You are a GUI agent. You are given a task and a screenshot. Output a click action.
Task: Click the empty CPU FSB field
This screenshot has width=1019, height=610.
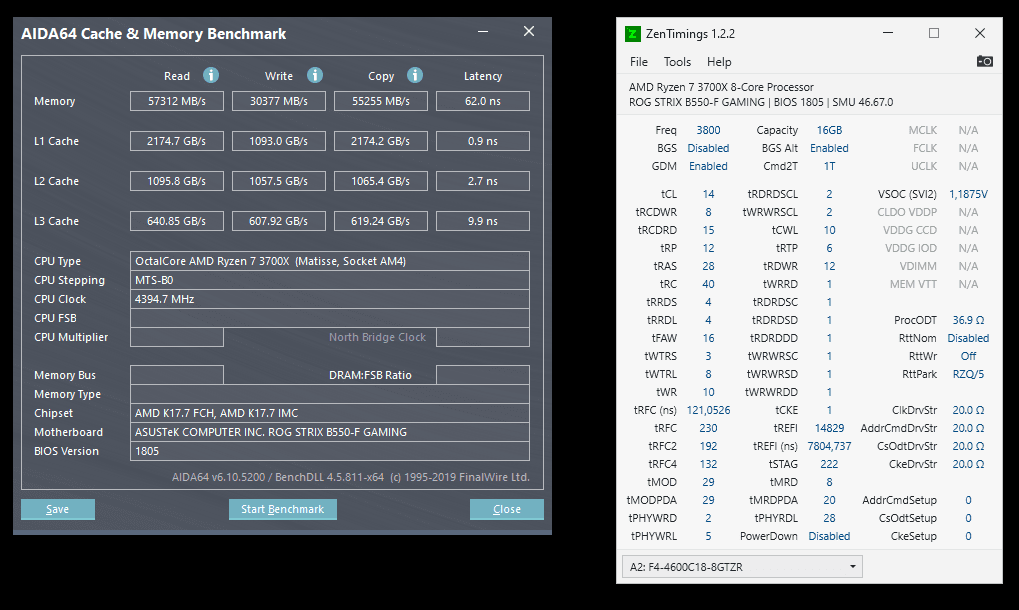coord(329,318)
